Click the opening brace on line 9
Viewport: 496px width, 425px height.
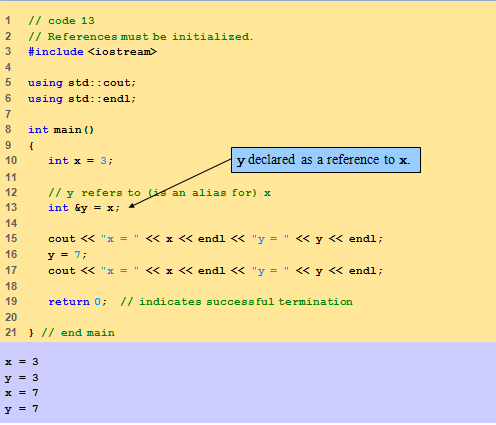[31, 146]
